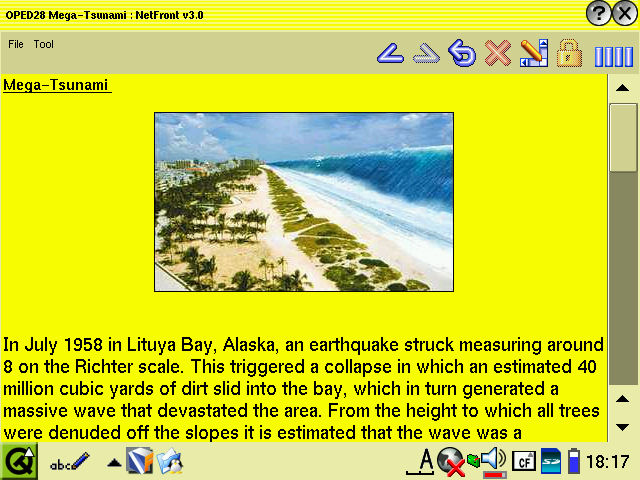Click the green tray icon beside the speaker
Viewport: 640px width, 480px height.
click(x=473, y=461)
